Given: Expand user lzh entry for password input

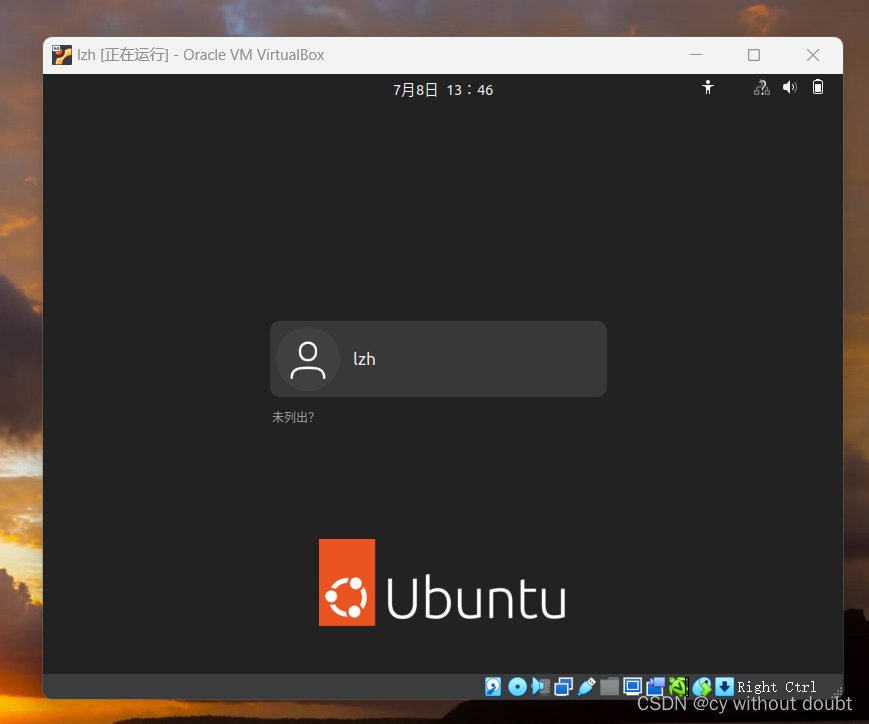Looking at the screenshot, I should pyautogui.click(x=438, y=359).
